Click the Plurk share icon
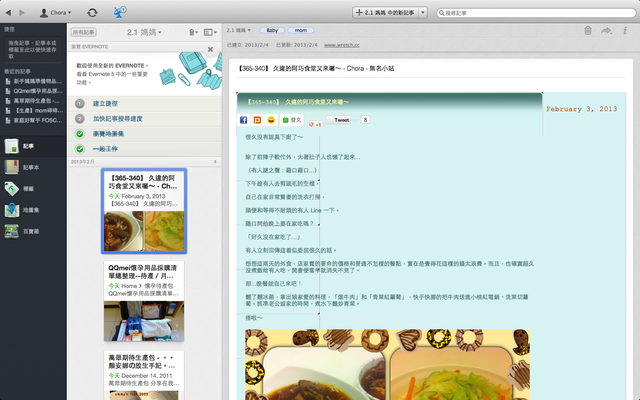640x400 pixels. pyautogui.click(x=257, y=120)
